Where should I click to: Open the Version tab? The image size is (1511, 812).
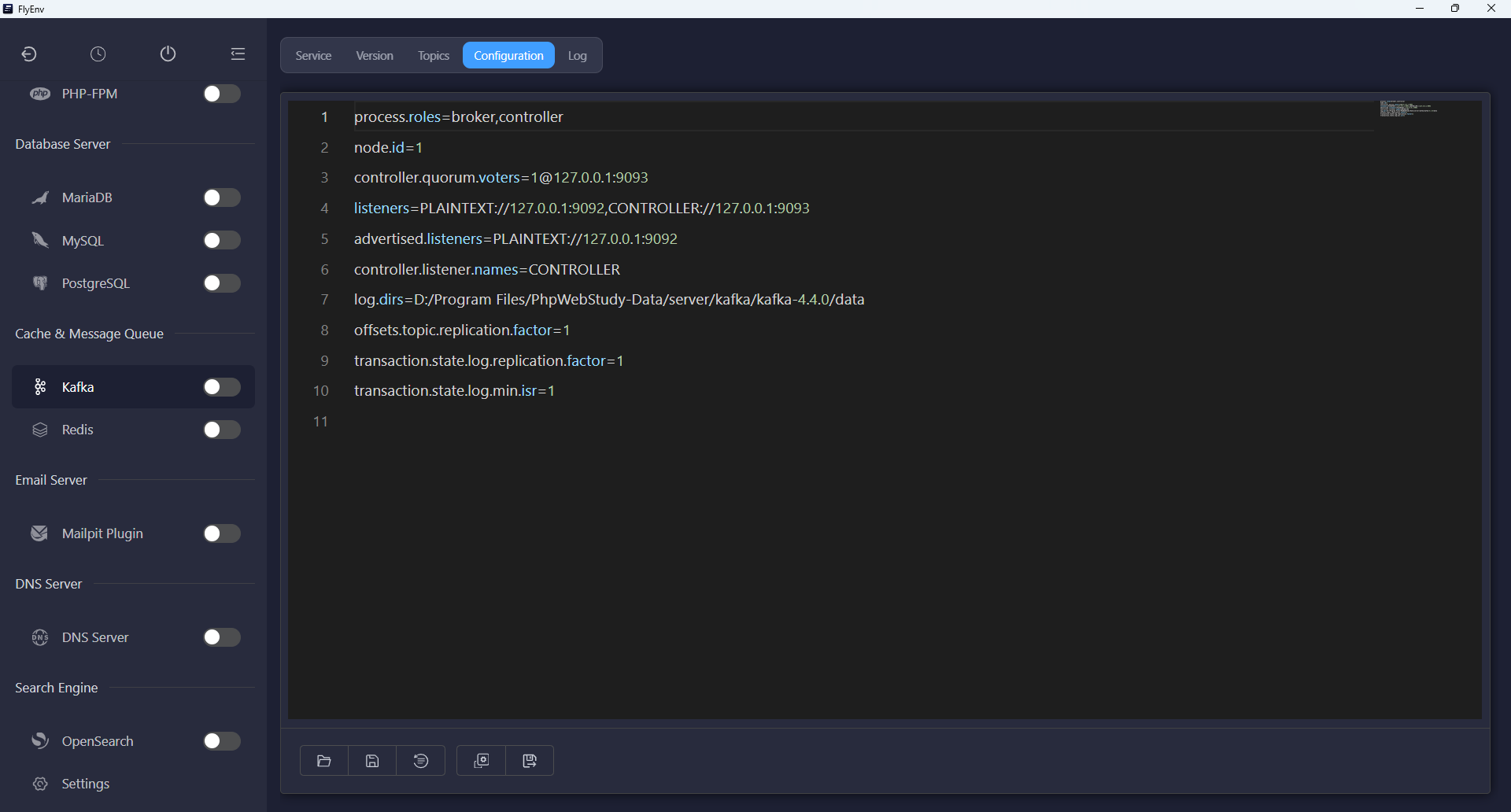point(375,56)
